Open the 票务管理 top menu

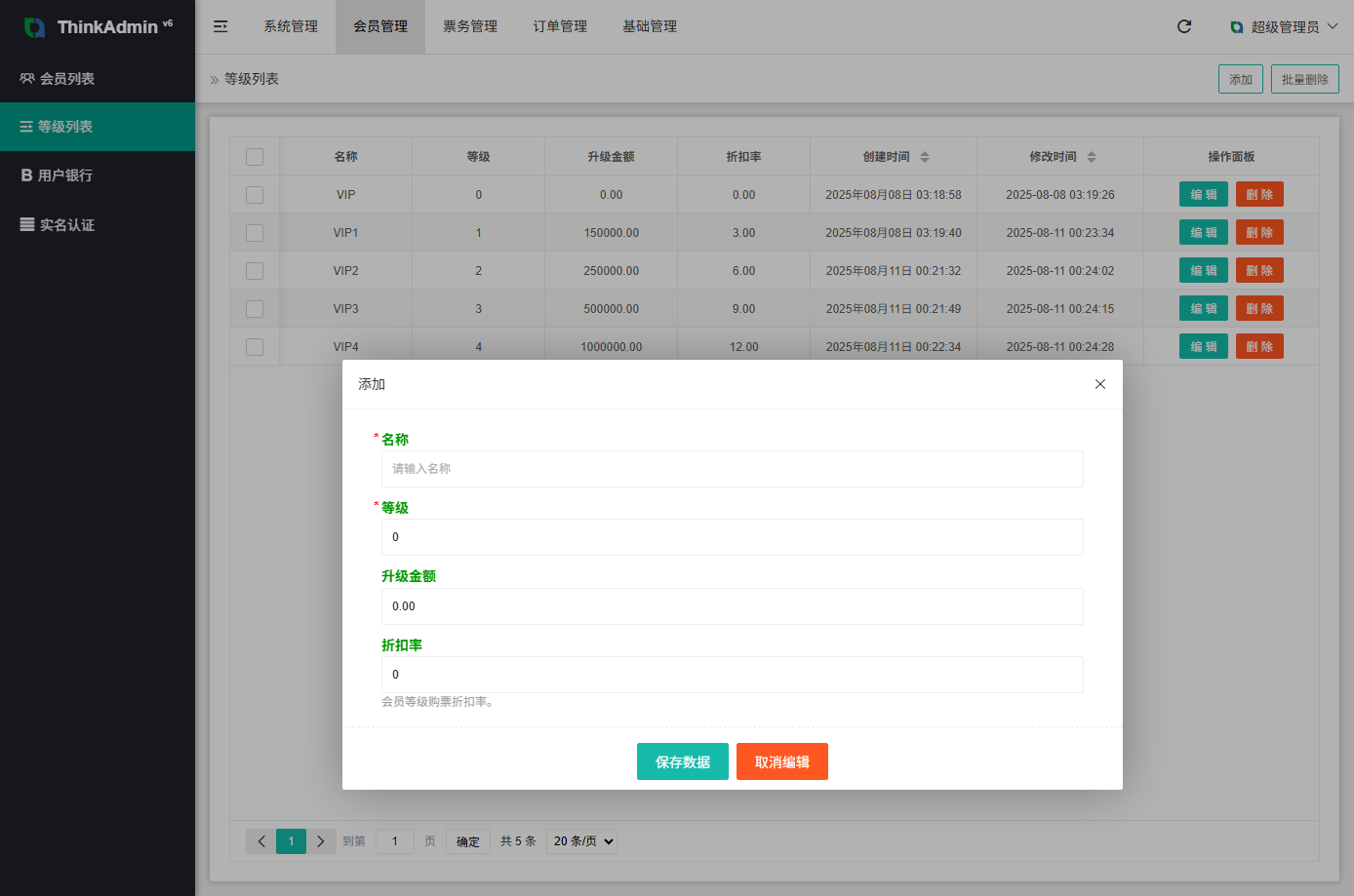[x=470, y=26]
